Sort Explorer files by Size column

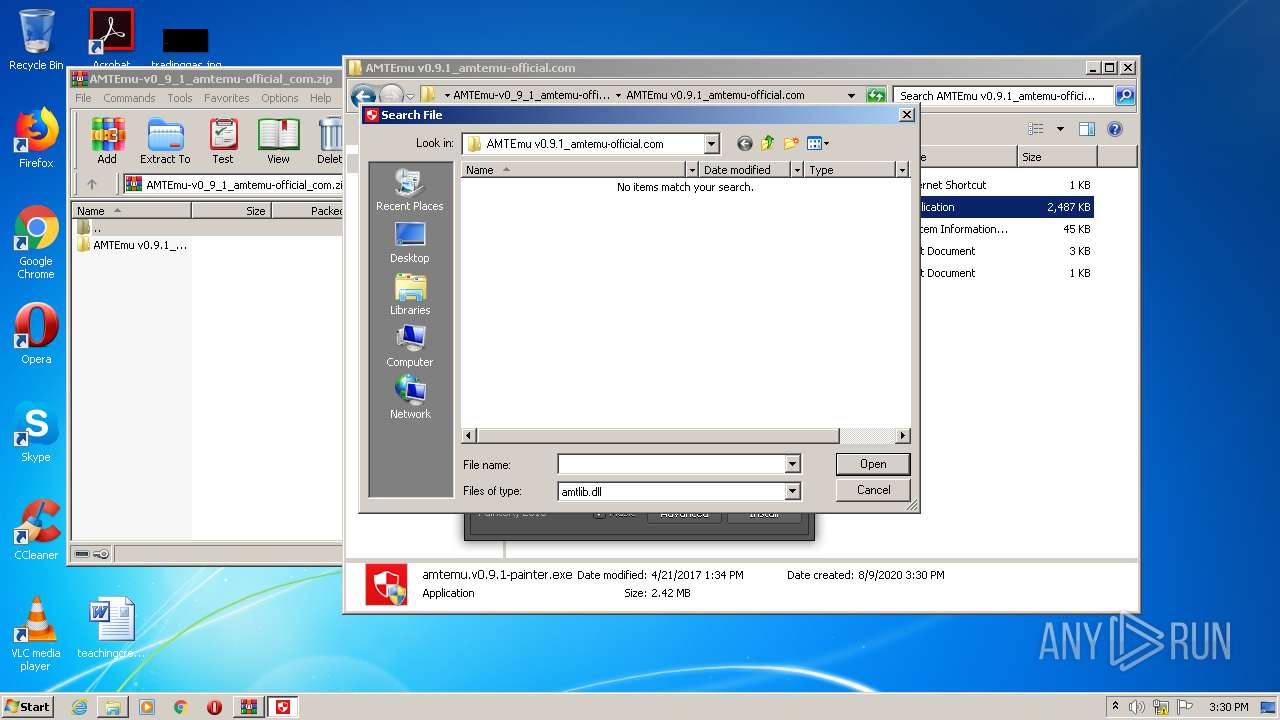click(x=1057, y=157)
